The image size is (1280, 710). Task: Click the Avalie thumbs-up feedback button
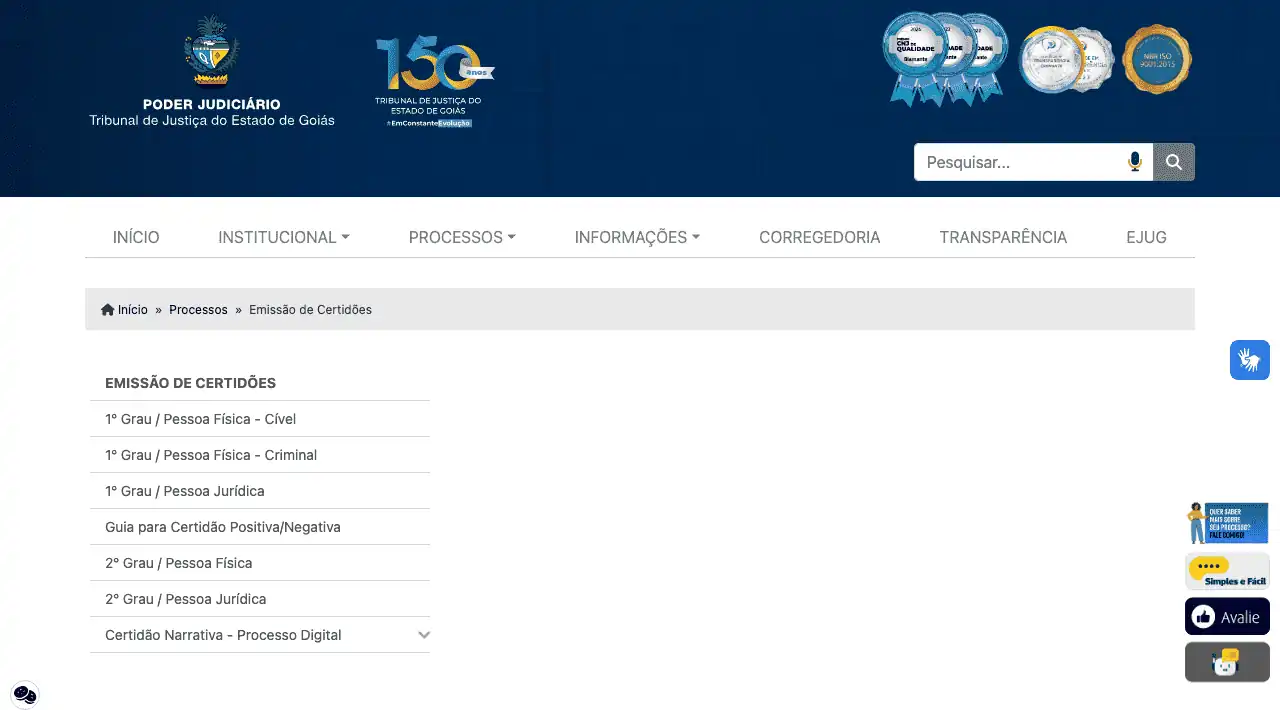(x=1227, y=617)
